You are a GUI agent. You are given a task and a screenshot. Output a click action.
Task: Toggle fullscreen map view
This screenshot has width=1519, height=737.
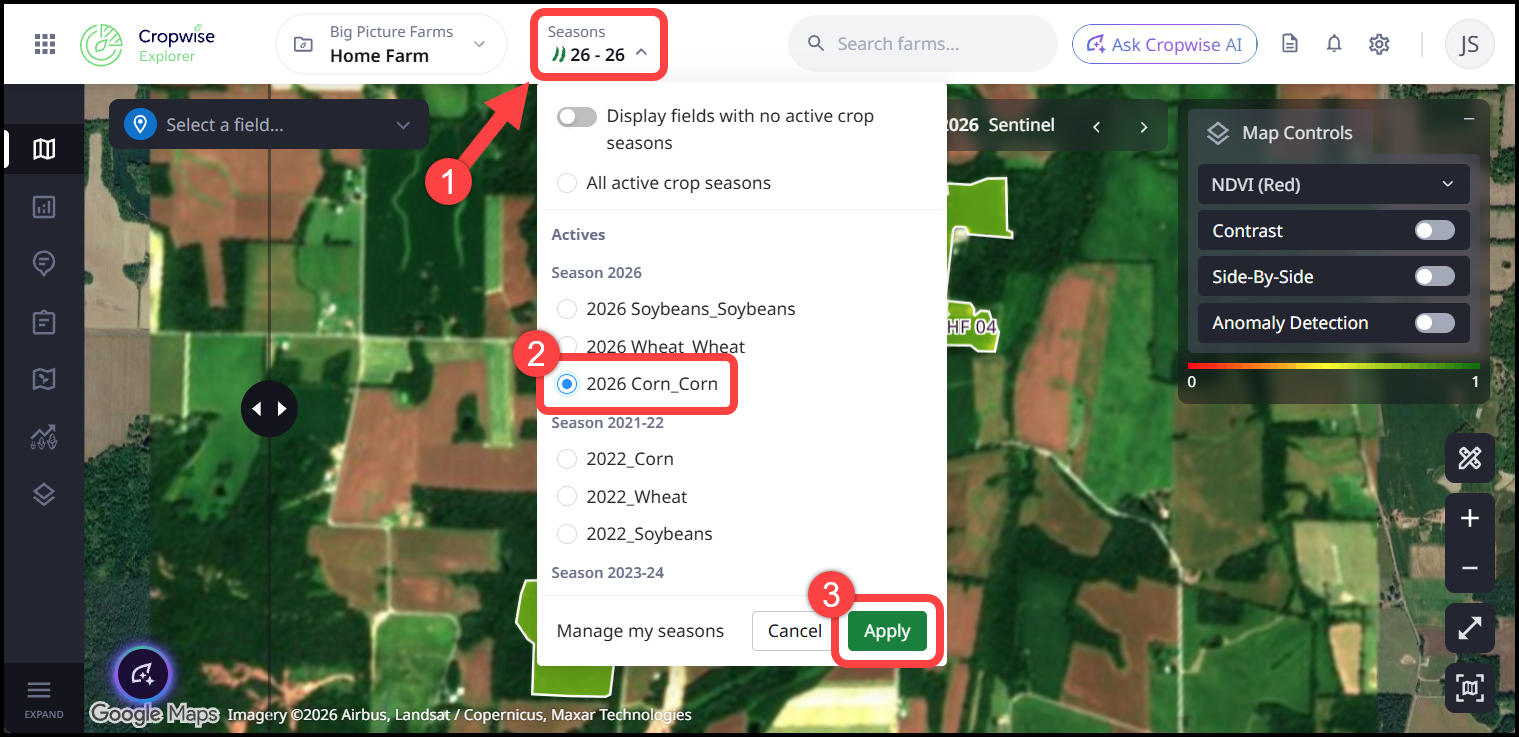click(x=1469, y=628)
